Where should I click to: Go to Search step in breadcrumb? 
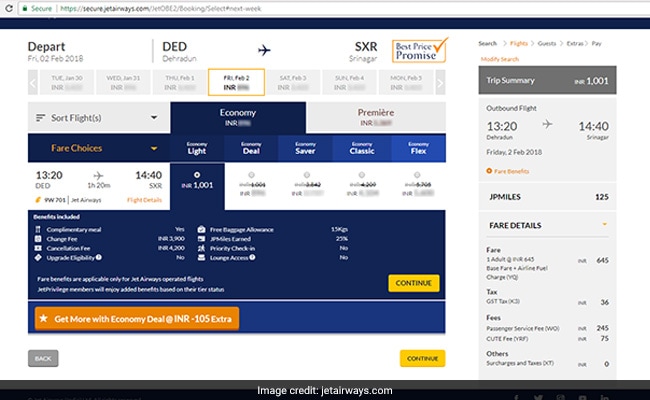point(488,44)
